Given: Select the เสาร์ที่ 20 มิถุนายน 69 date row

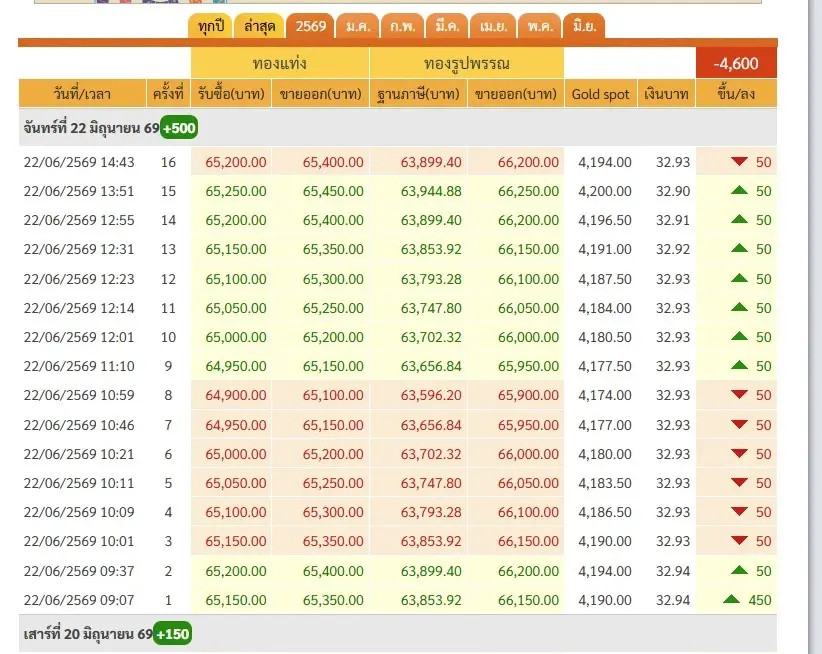Looking at the screenshot, I should click(x=398, y=634).
